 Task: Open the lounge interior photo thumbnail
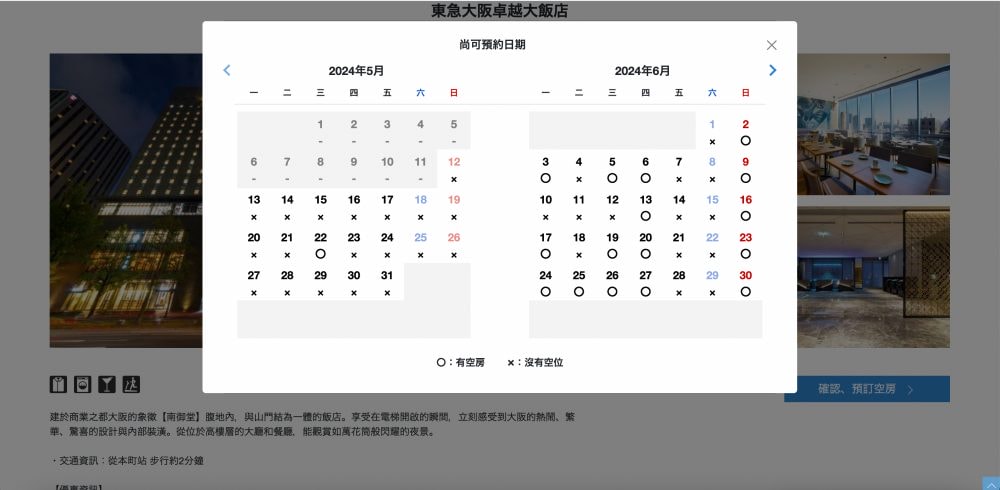point(873,277)
